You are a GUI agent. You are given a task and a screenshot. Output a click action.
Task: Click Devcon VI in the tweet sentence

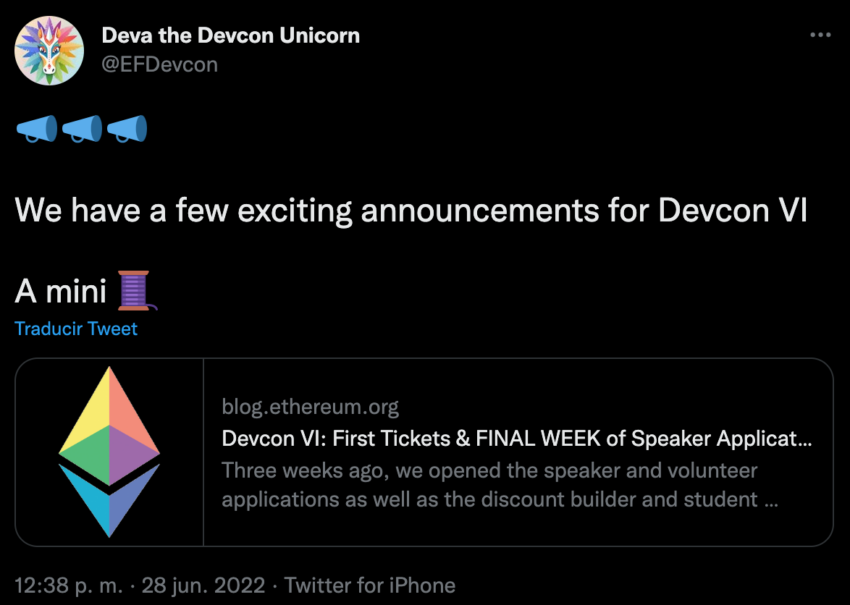click(733, 210)
